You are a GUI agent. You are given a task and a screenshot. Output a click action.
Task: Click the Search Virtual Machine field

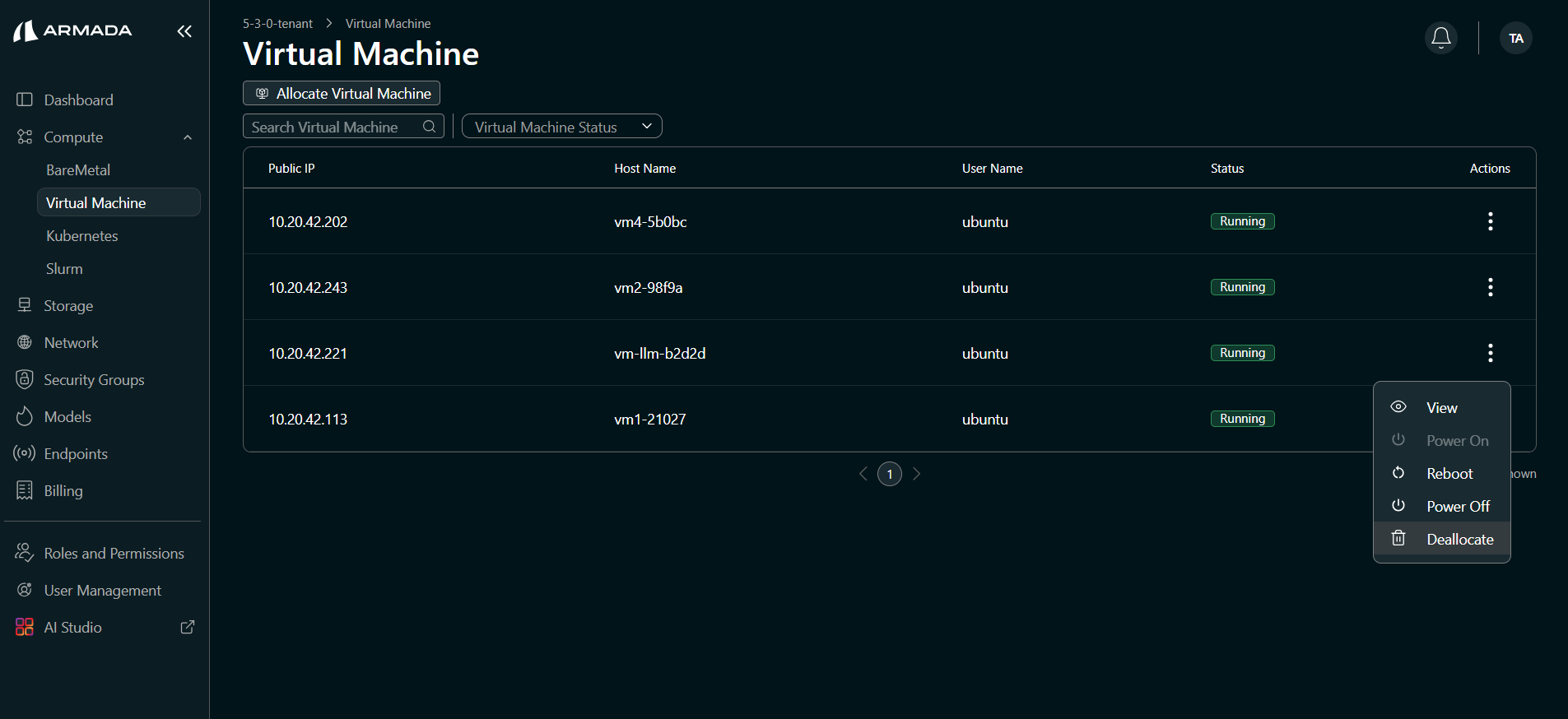point(343,127)
